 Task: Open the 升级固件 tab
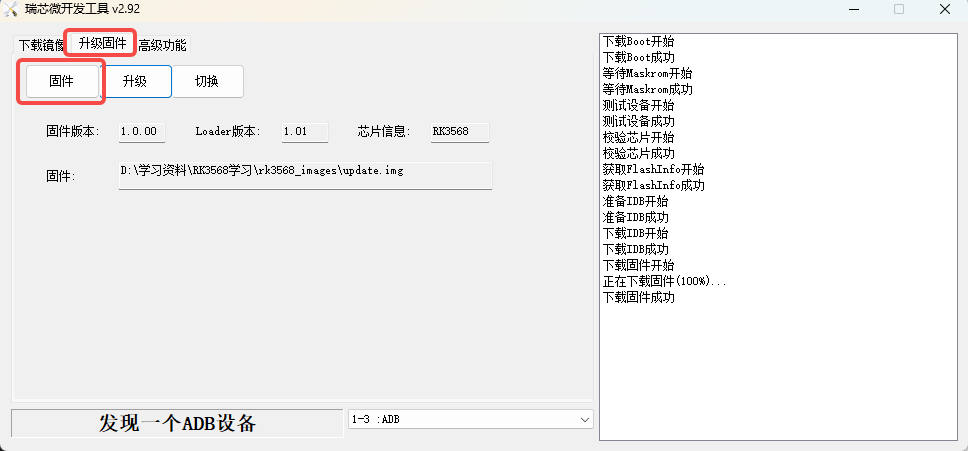click(x=102, y=43)
